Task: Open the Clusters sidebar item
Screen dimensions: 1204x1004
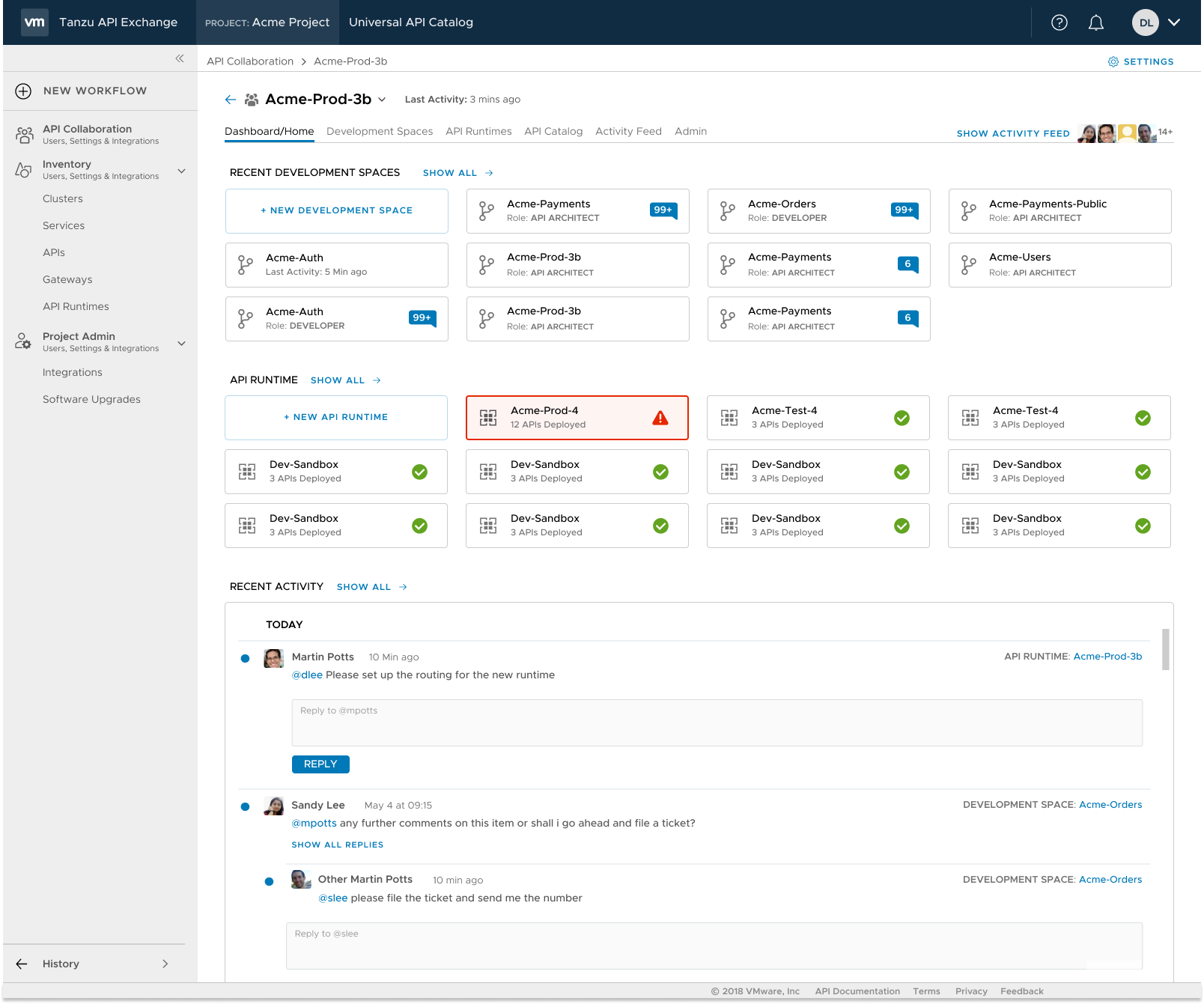Action: pyautogui.click(x=63, y=198)
